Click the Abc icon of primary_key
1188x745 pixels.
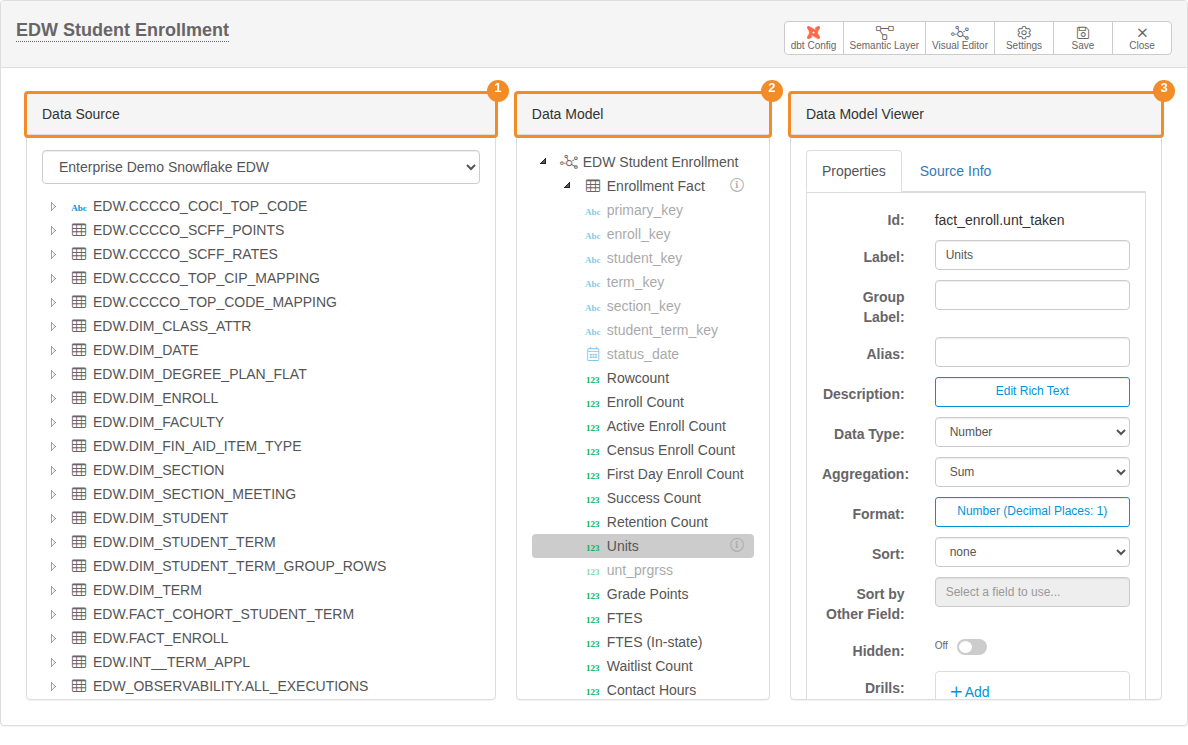pos(592,211)
